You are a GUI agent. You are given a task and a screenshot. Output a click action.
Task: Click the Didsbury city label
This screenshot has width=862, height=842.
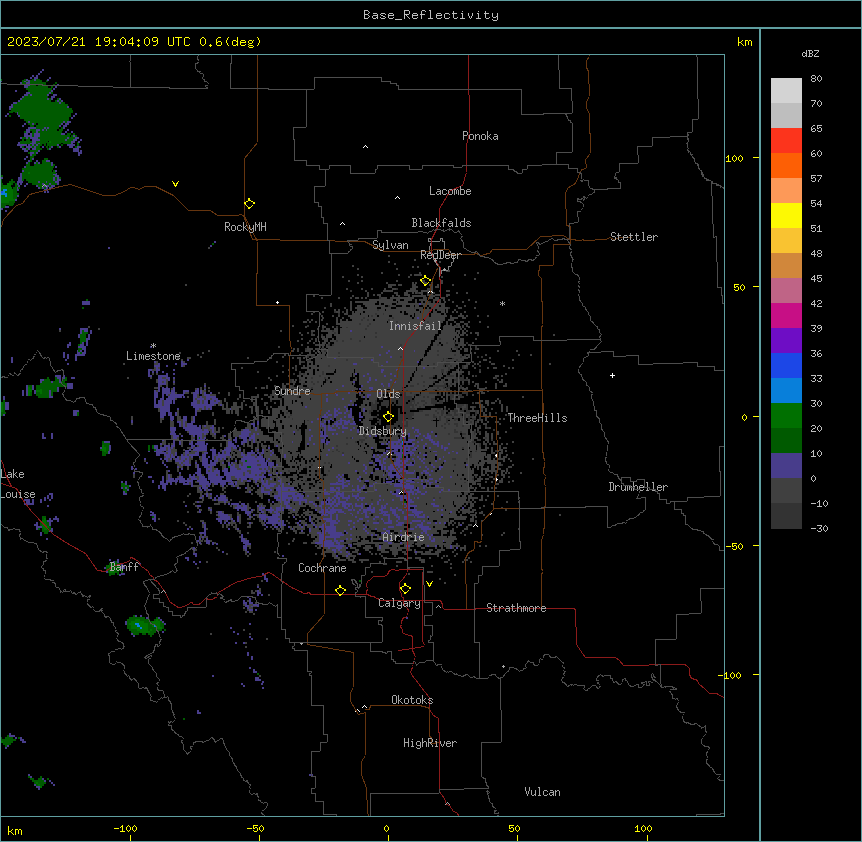tap(383, 431)
